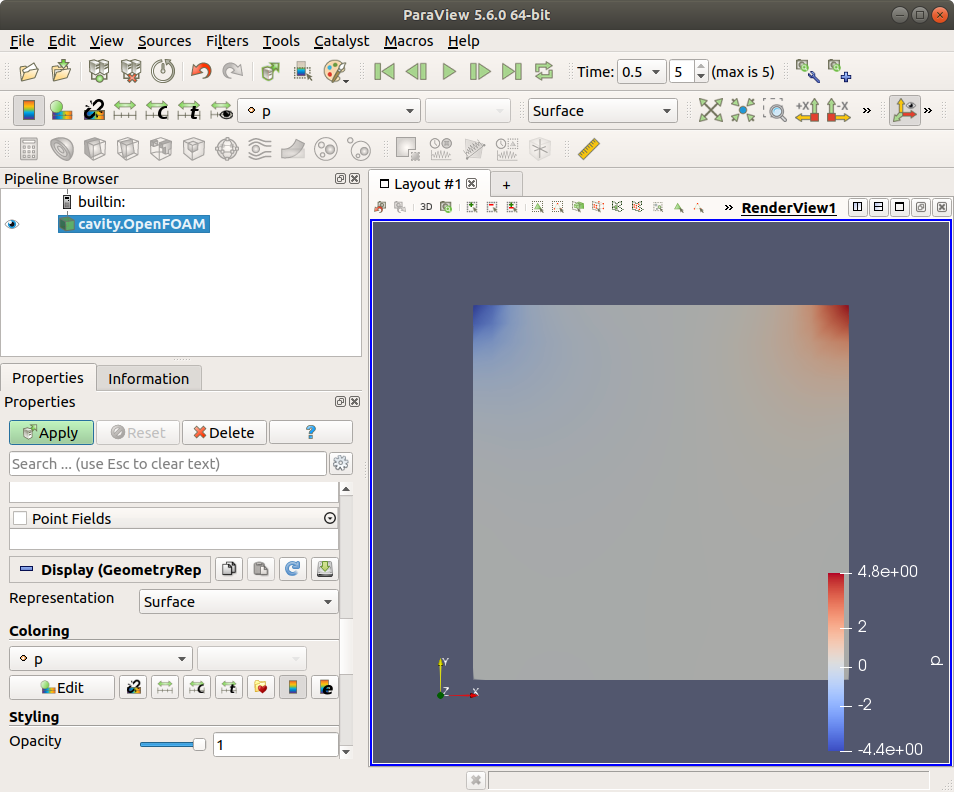Click the Reset camera icon
The image size is (954, 792).
pos(710,111)
